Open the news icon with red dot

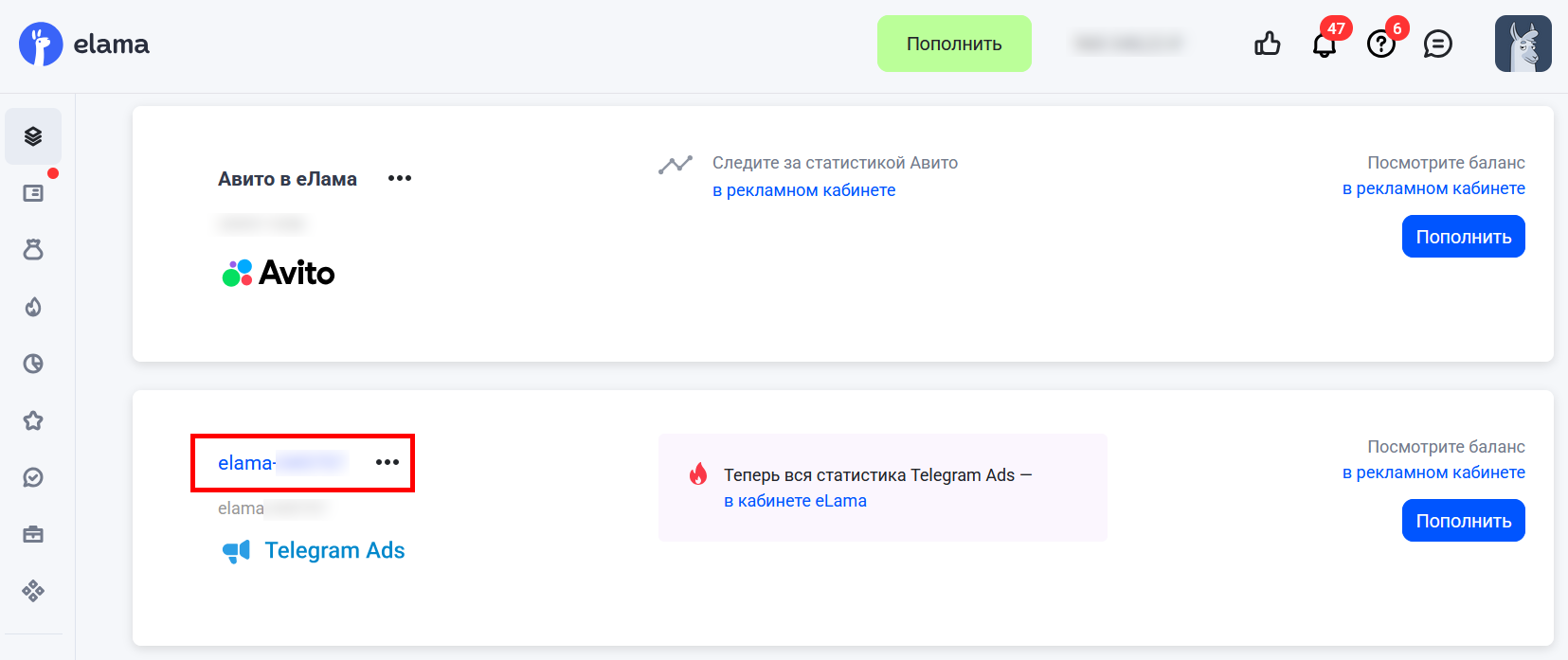[33, 193]
